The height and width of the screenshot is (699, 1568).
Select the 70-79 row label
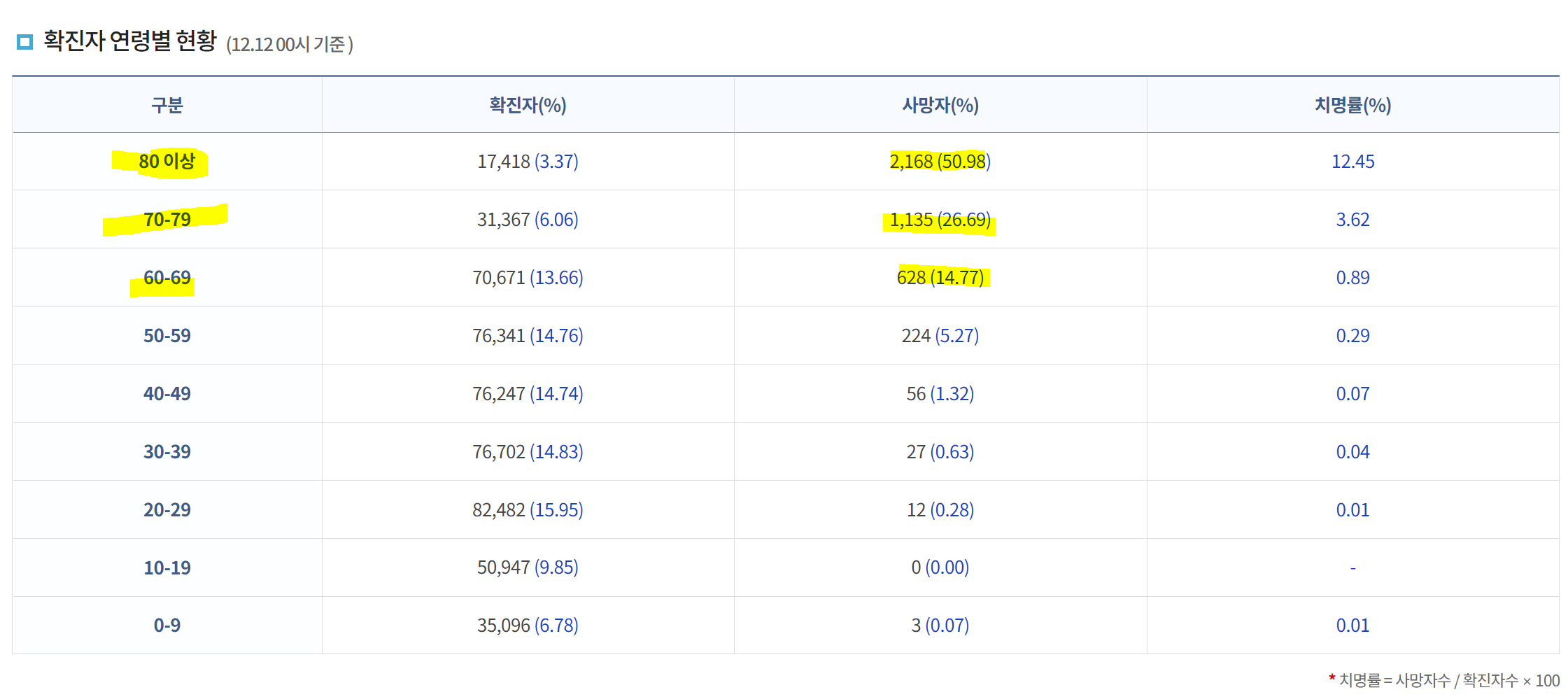167,220
